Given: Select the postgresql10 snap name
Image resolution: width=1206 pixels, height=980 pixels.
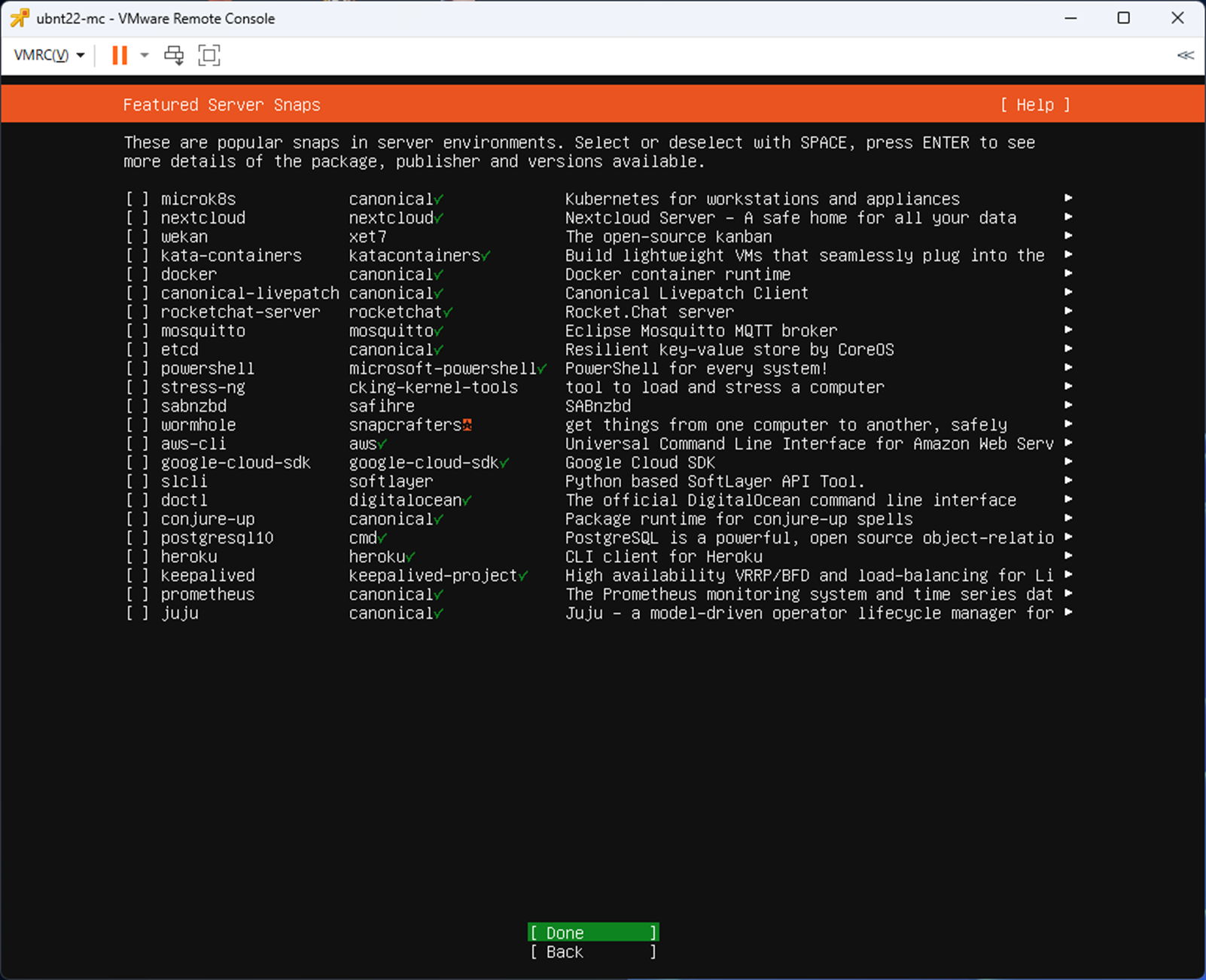Looking at the screenshot, I should (x=217, y=538).
